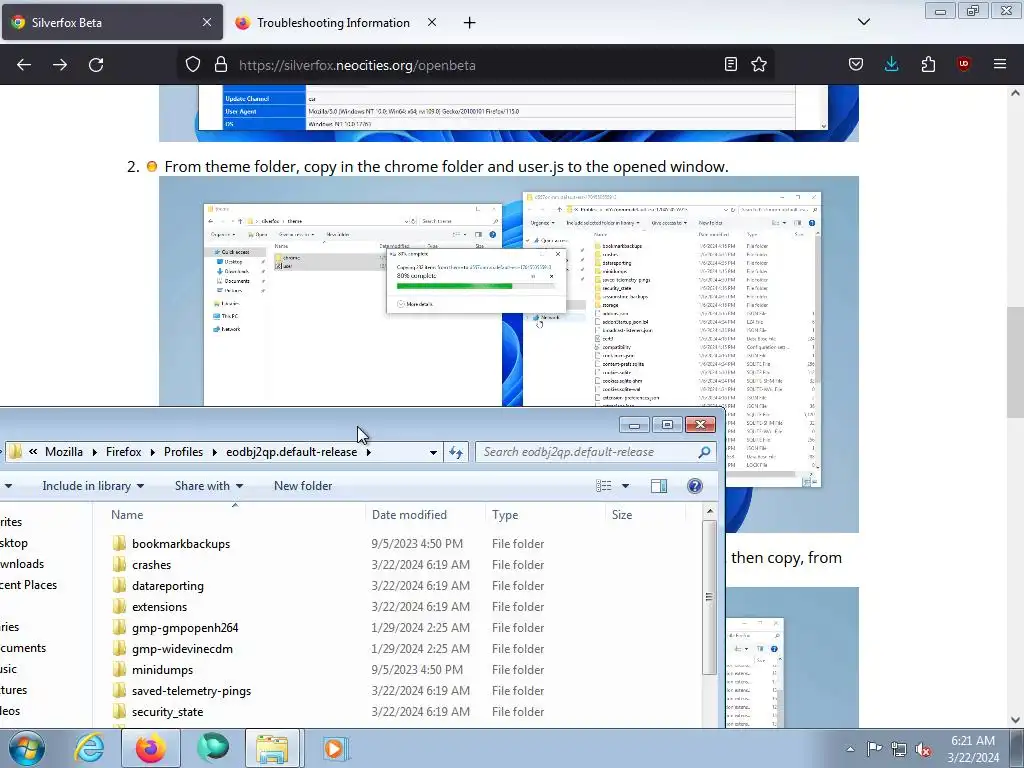Toggle reader view icon

point(731,65)
